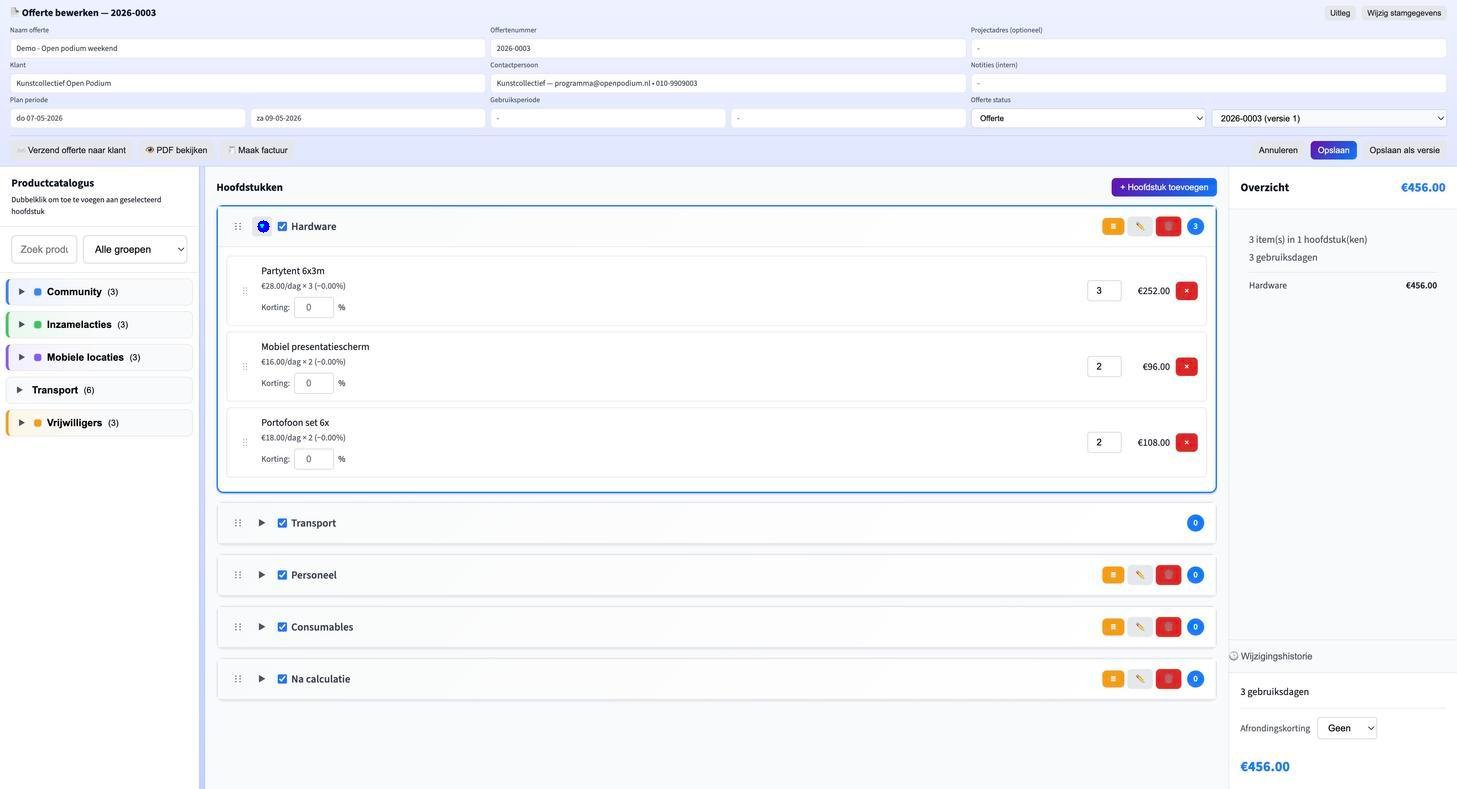This screenshot has width=1457, height=789.
Task: Click the blue color circle beside Hardware
Action: pyautogui.click(x=263, y=227)
